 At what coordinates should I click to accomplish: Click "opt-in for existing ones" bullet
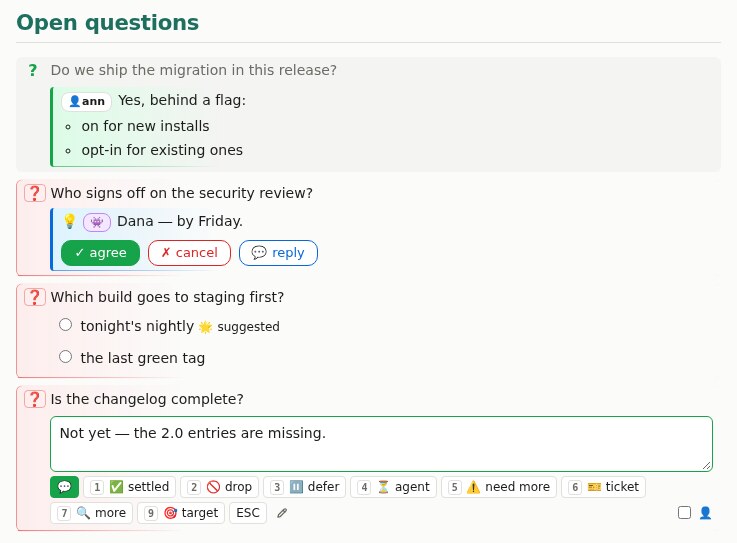tap(162, 150)
